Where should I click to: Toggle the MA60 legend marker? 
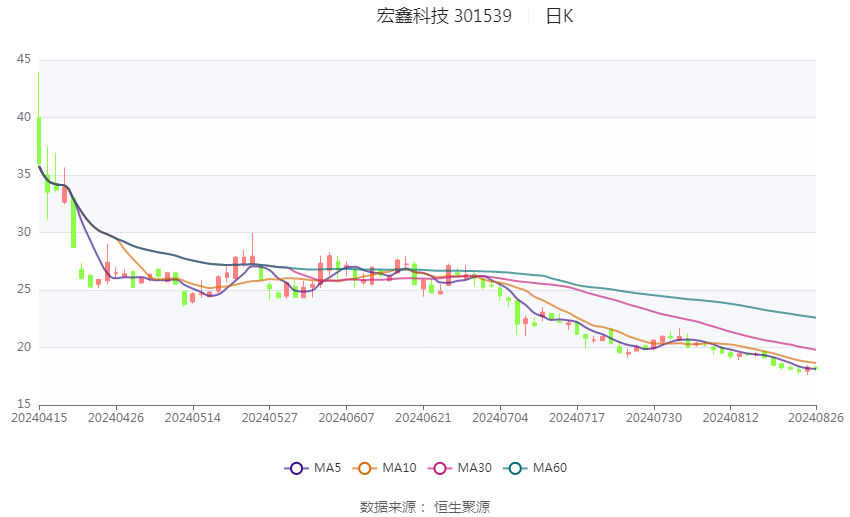pyautogui.click(x=515, y=468)
